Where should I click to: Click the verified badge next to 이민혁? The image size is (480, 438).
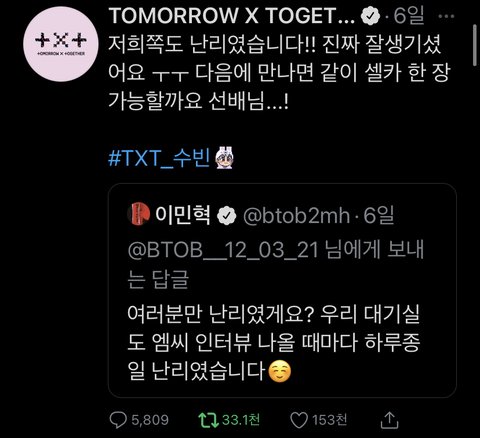click(227, 216)
